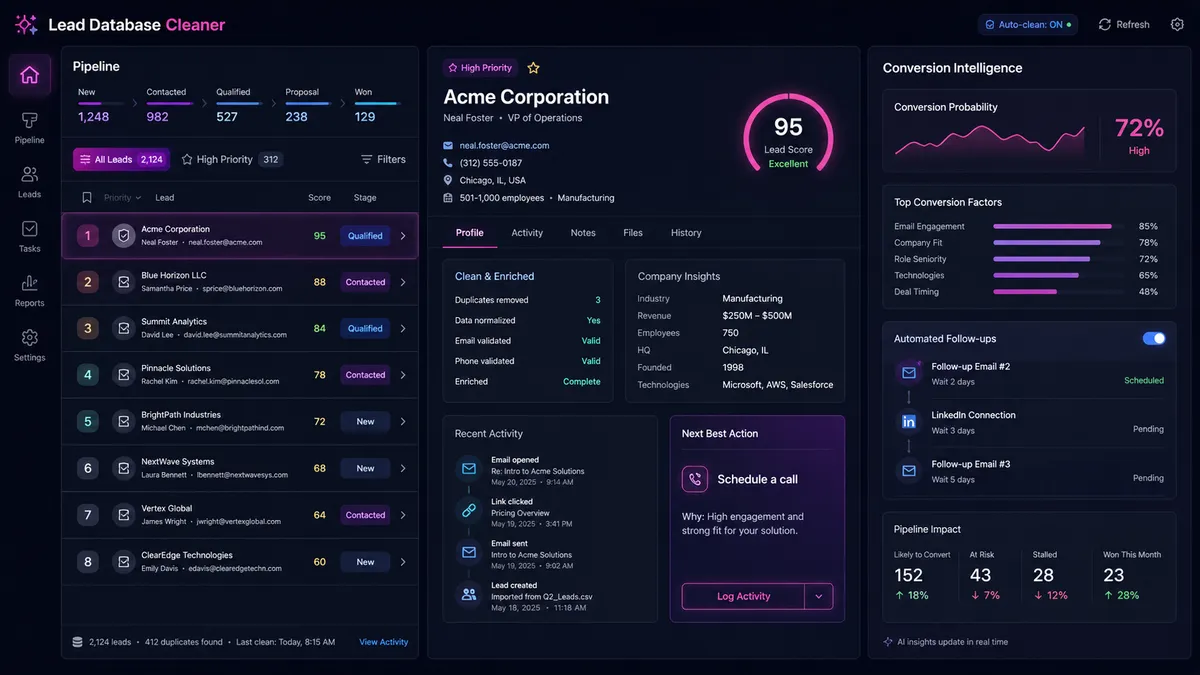Viewport: 1200px width, 675px height.
Task: Click the Refresh button
Action: click(1124, 24)
